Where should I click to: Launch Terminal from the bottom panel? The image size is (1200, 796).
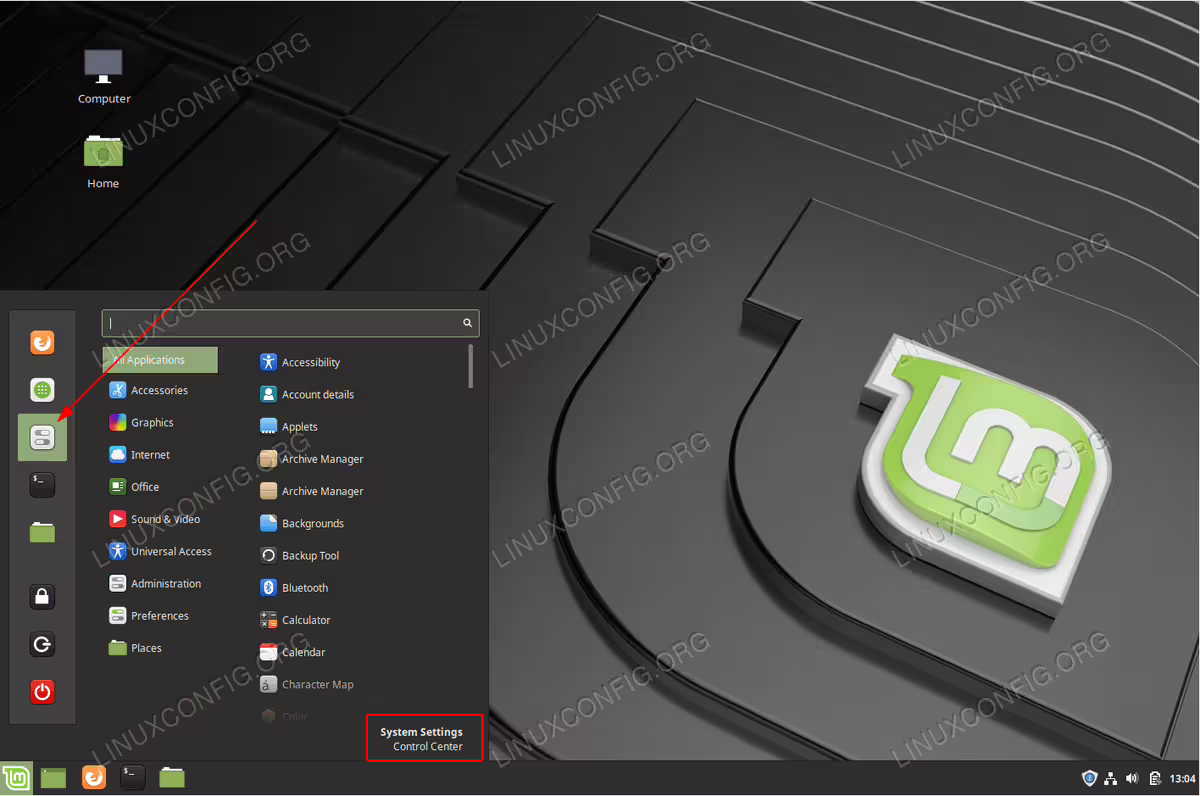tap(132, 778)
